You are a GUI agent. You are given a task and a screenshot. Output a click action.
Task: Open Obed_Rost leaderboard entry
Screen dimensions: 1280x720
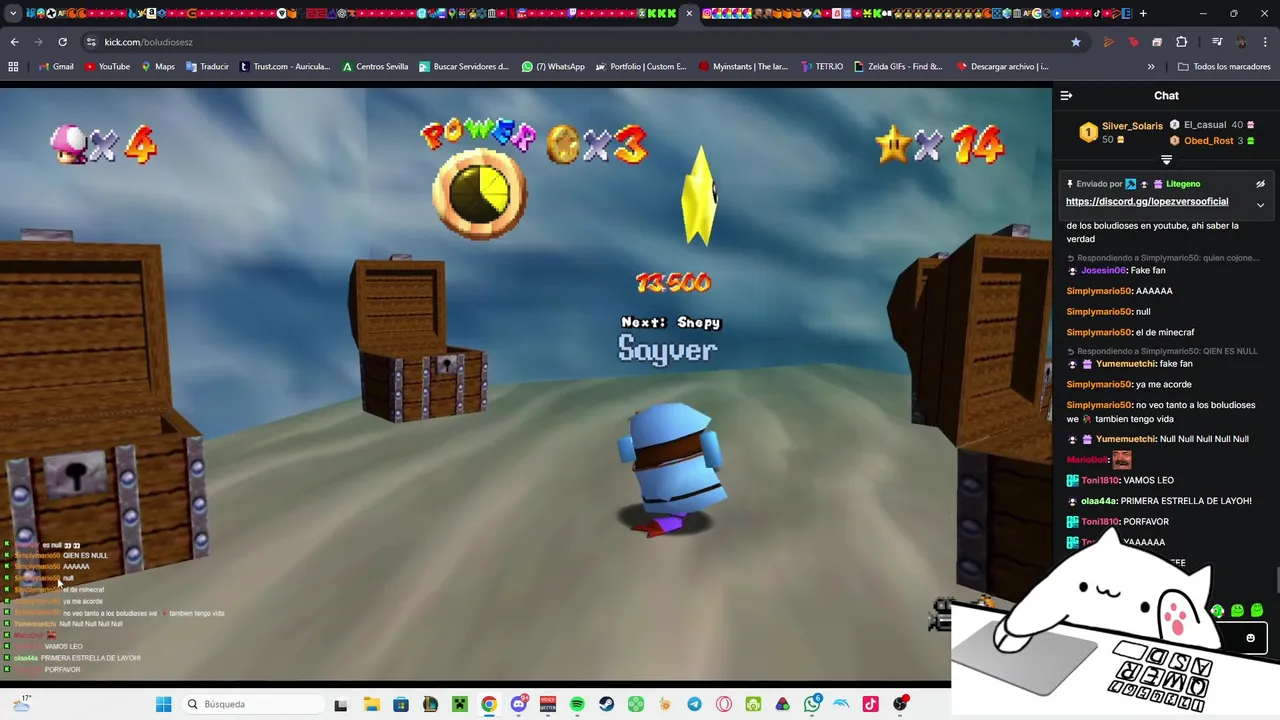tap(1208, 141)
